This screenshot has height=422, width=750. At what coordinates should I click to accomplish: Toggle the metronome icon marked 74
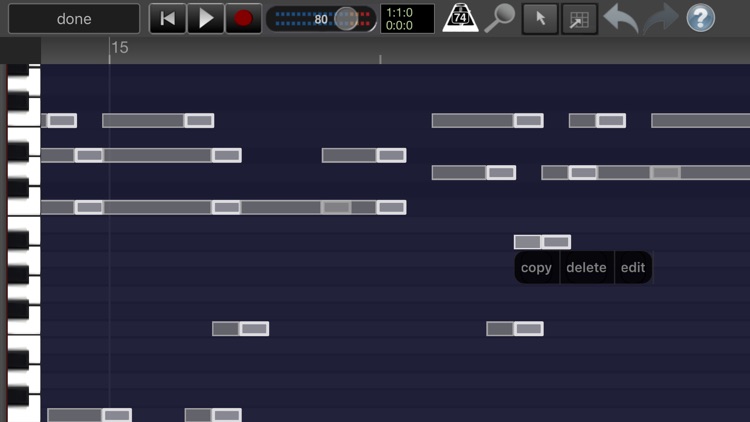[x=460, y=18]
